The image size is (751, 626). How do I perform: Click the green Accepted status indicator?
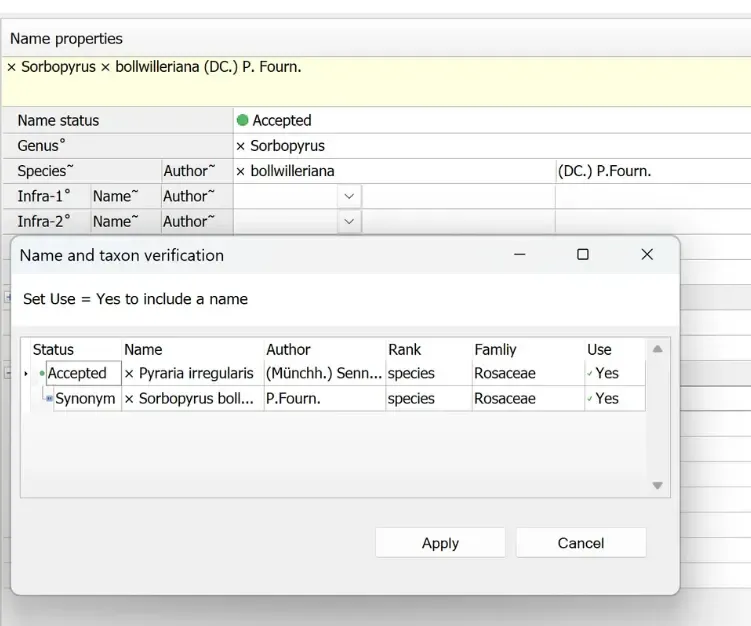[x=242, y=120]
